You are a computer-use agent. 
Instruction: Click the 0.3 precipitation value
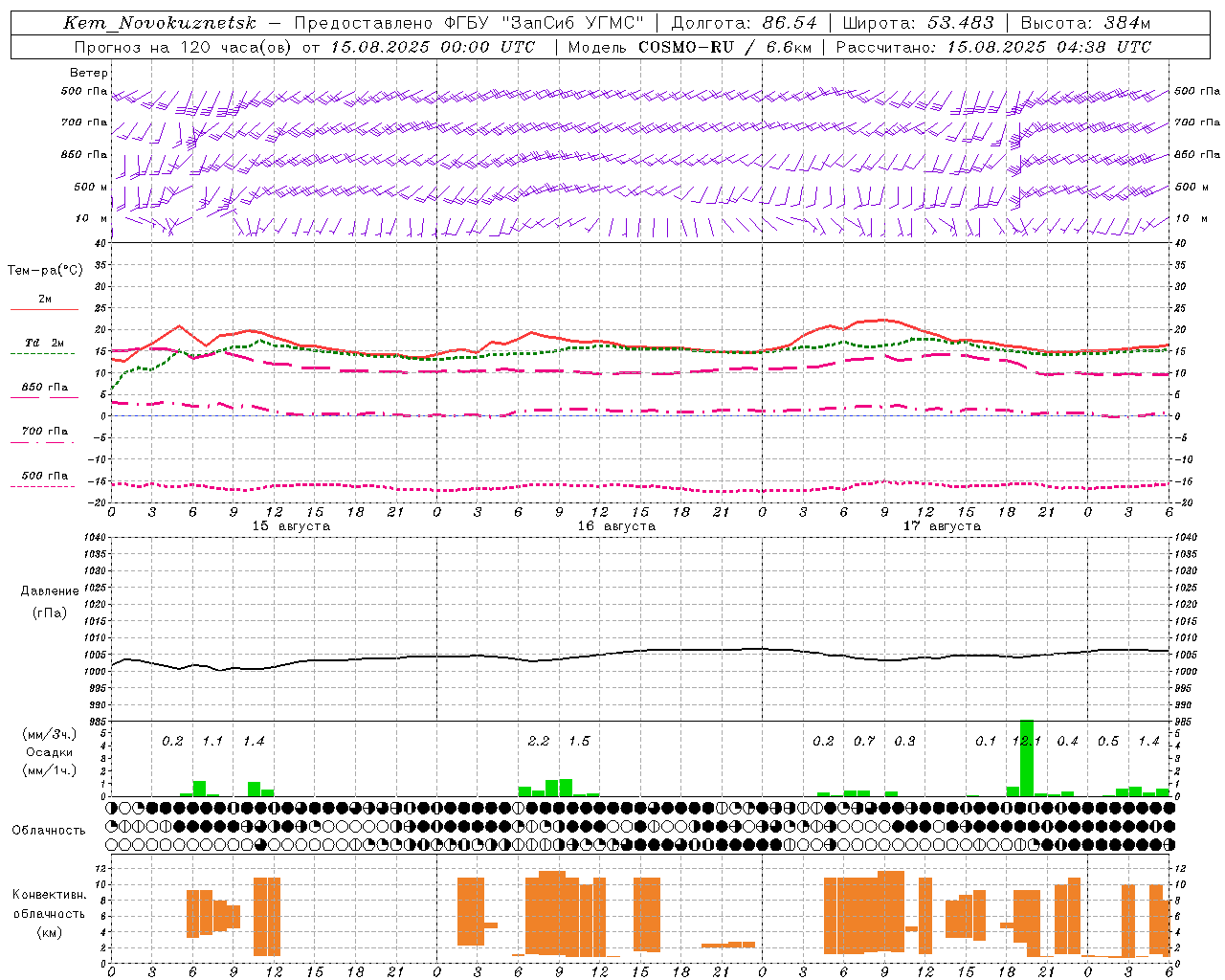[x=904, y=742]
